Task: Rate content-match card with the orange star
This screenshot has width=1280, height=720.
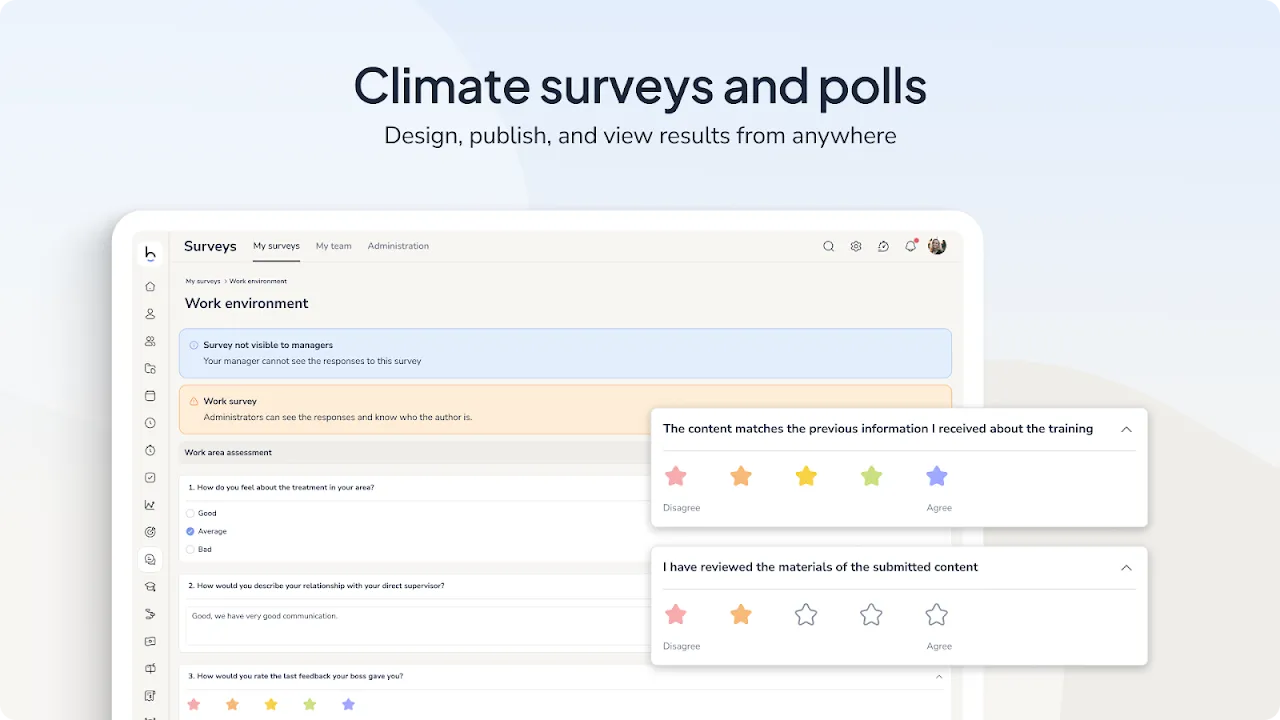Action: click(x=741, y=476)
